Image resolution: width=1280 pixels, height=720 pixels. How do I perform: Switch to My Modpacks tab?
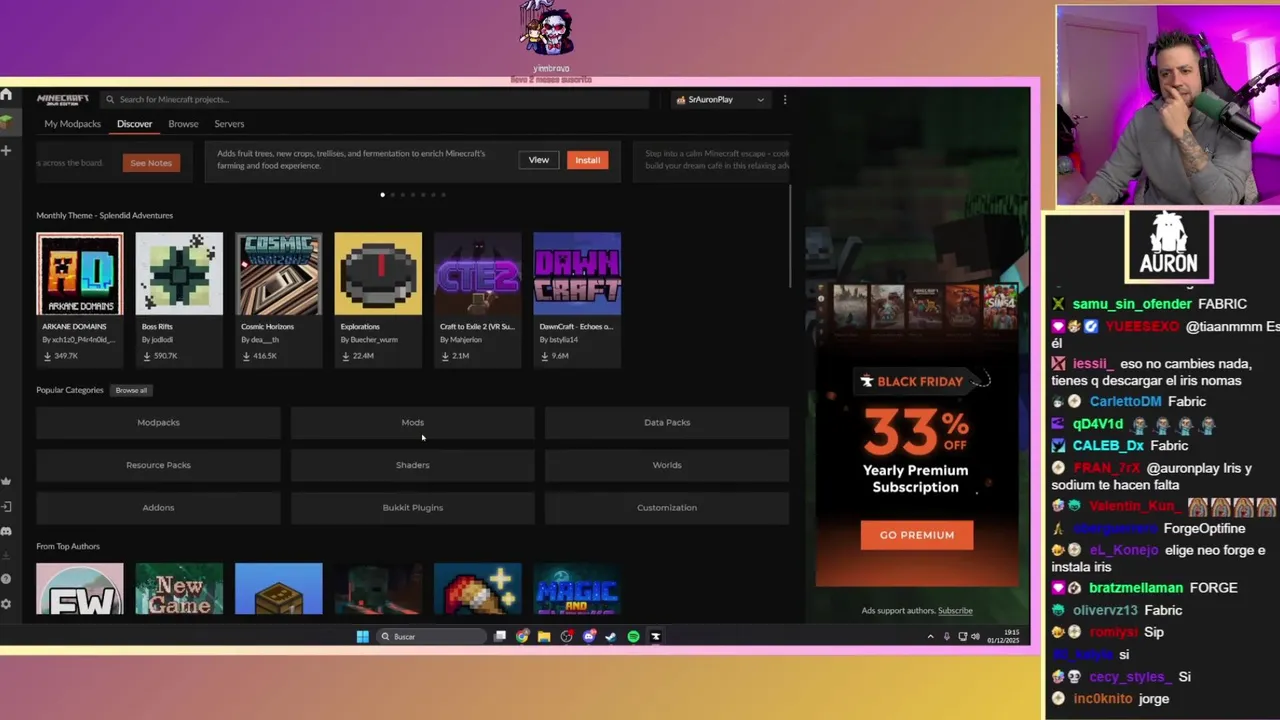(72, 124)
